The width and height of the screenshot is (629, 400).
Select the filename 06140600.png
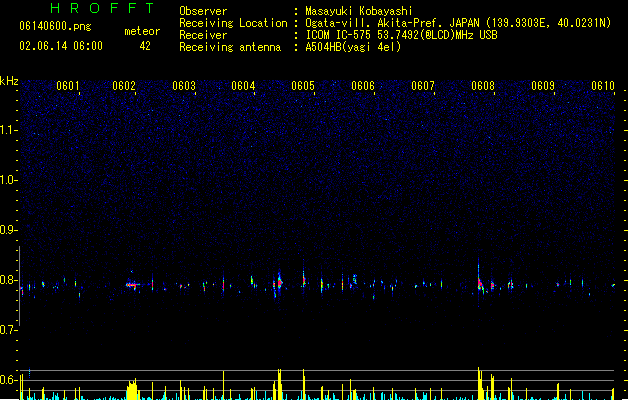pos(55,27)
